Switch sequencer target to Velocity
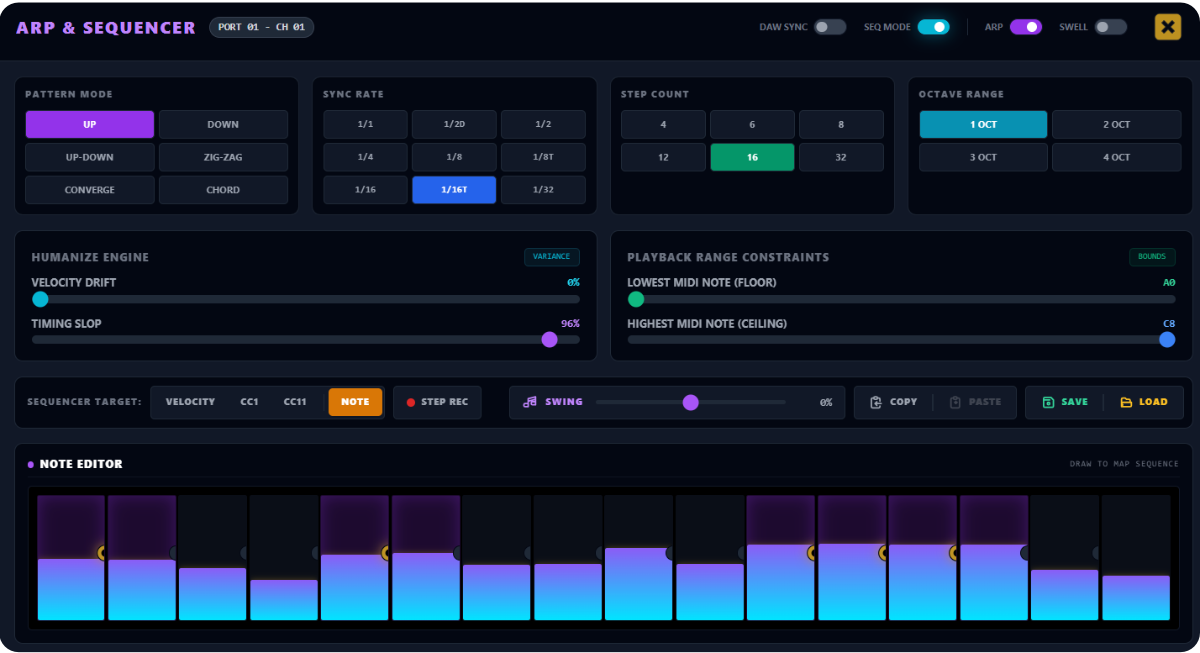 pos(190,402)
